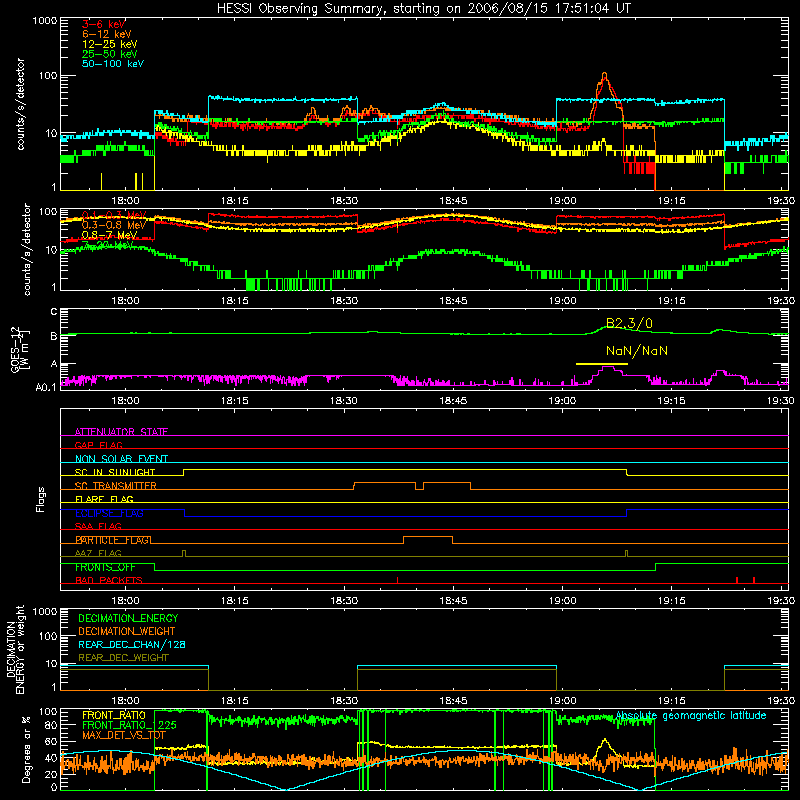Click the DECIMATION_ENERGY legend label
Screen dimensions: 800x800
click(x=128, y=618)
